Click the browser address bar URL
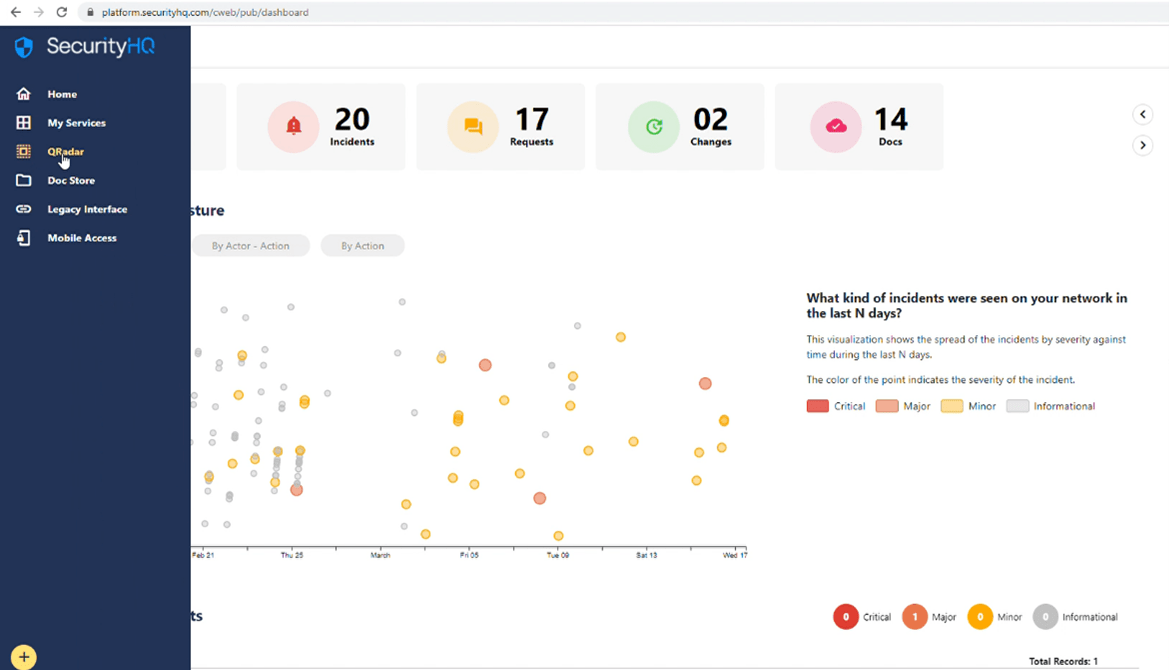This screenshot has width=1169, height=670. 205,13
